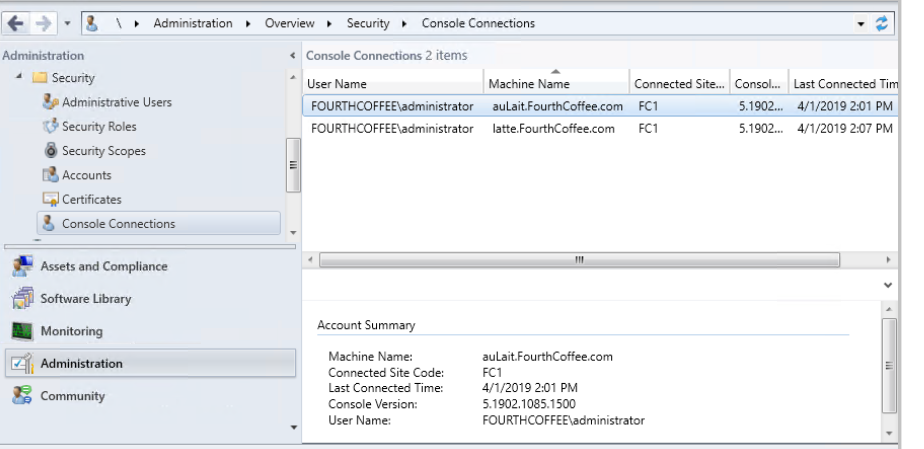Open Certificates node
The width and height of the screenshot is (924, 449).
coord(91,199)
